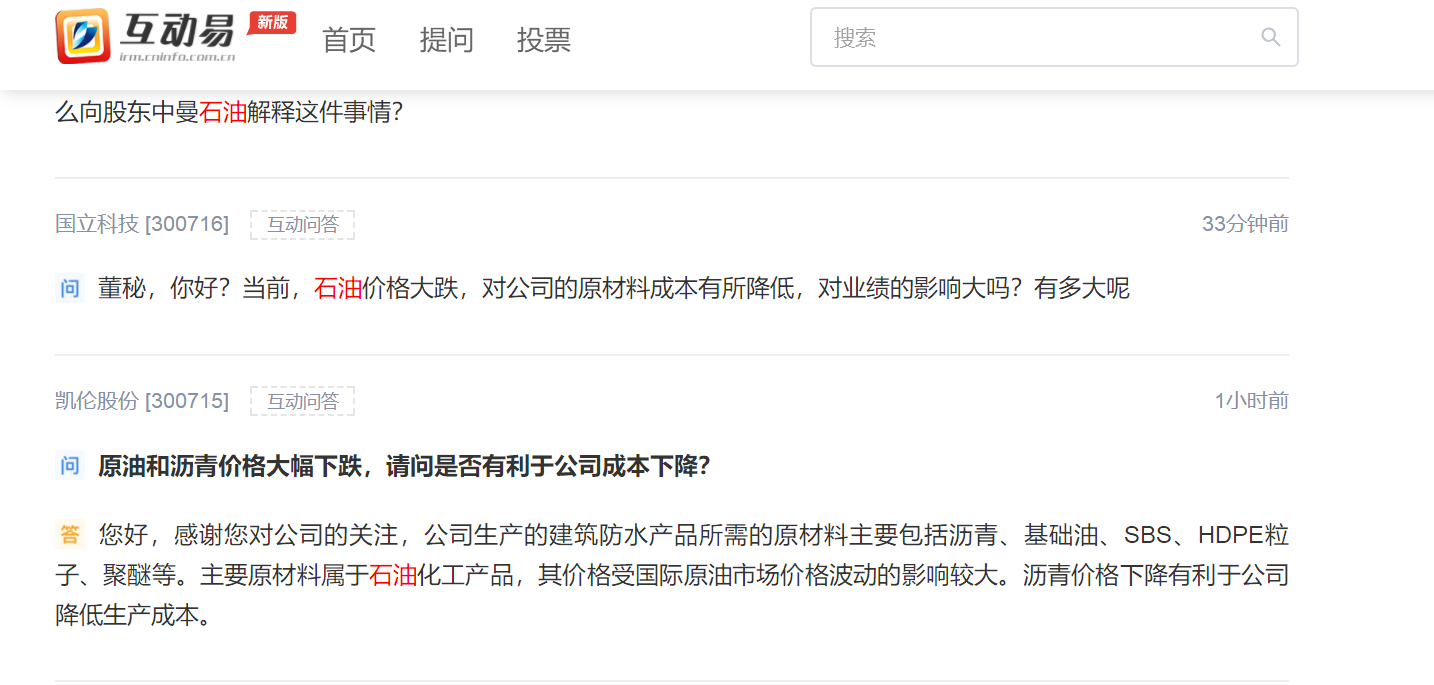The width and height of the screenshot is (1434, 685).
Task: Open the 石油价格大跌 question text
Action: (x=614, y=289)
